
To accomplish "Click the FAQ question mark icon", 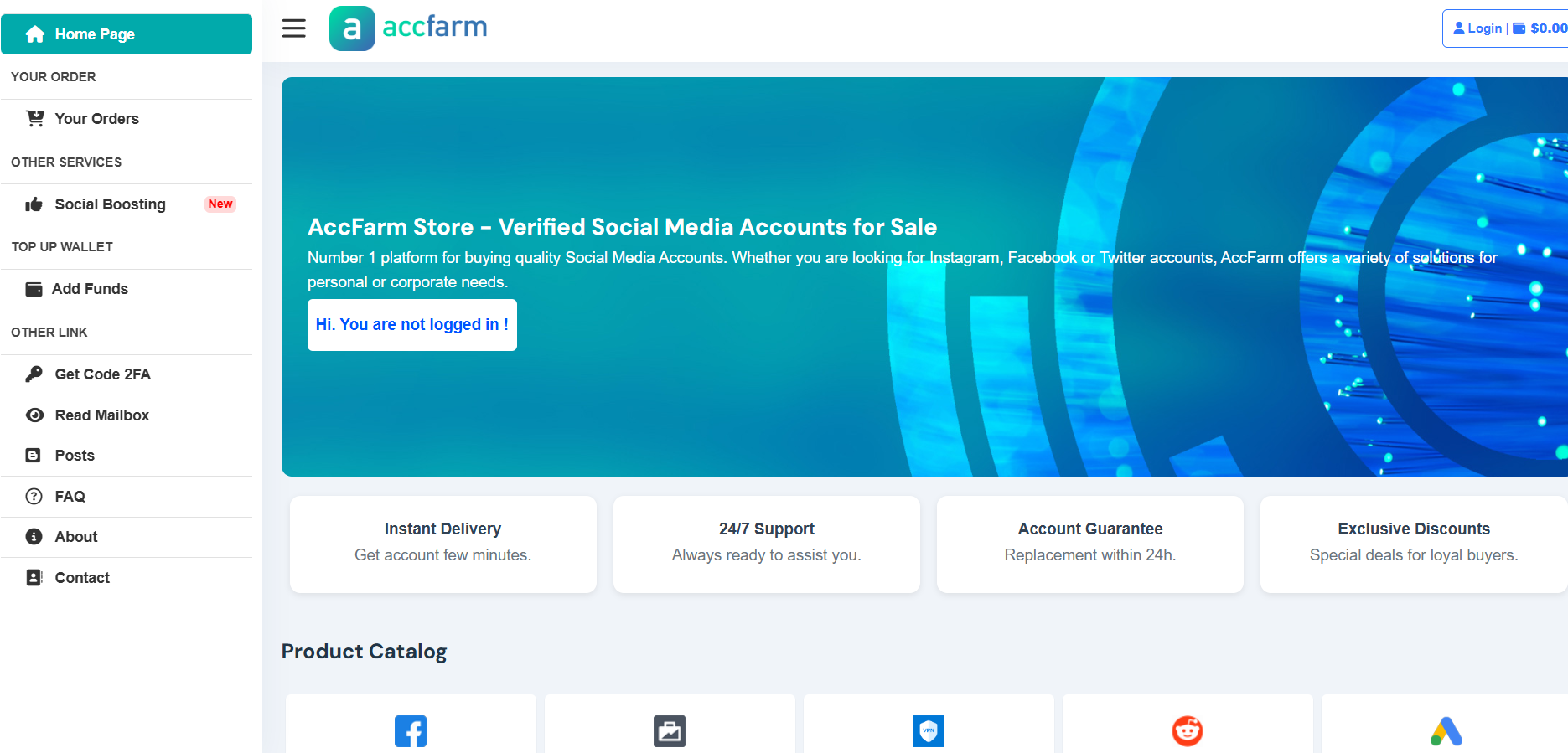I will (34, 497).
